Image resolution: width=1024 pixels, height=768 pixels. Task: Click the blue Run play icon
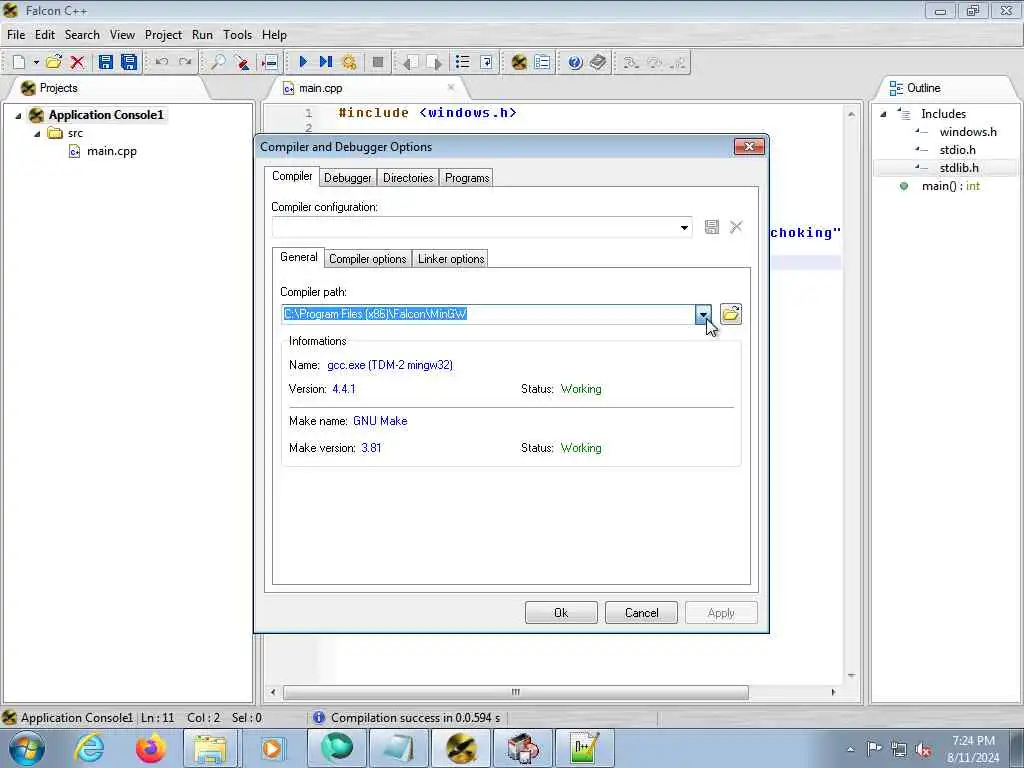(303, 62)
